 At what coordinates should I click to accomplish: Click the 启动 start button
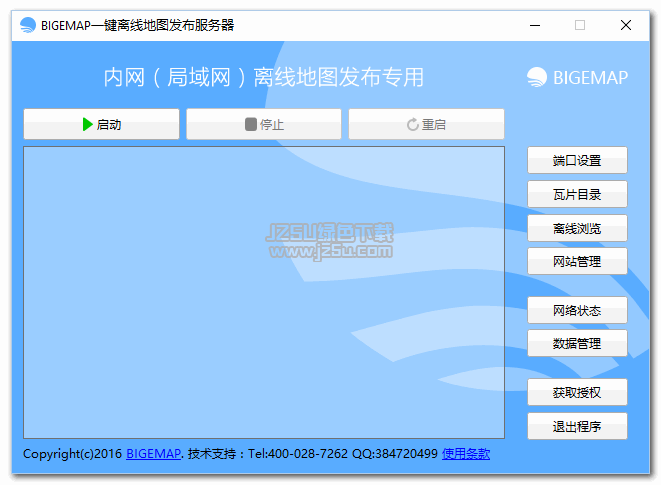[x=101, y=124]
